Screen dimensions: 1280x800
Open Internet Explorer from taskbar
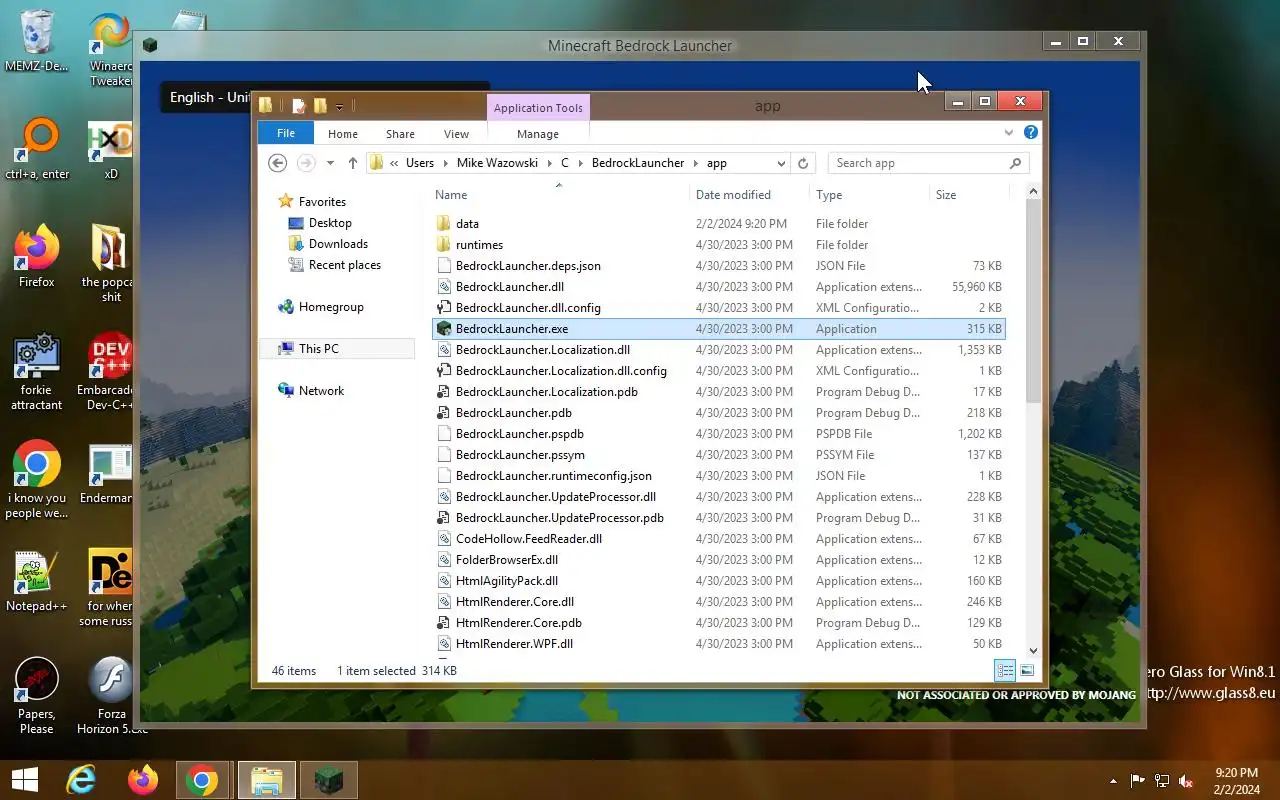point(81,779)
